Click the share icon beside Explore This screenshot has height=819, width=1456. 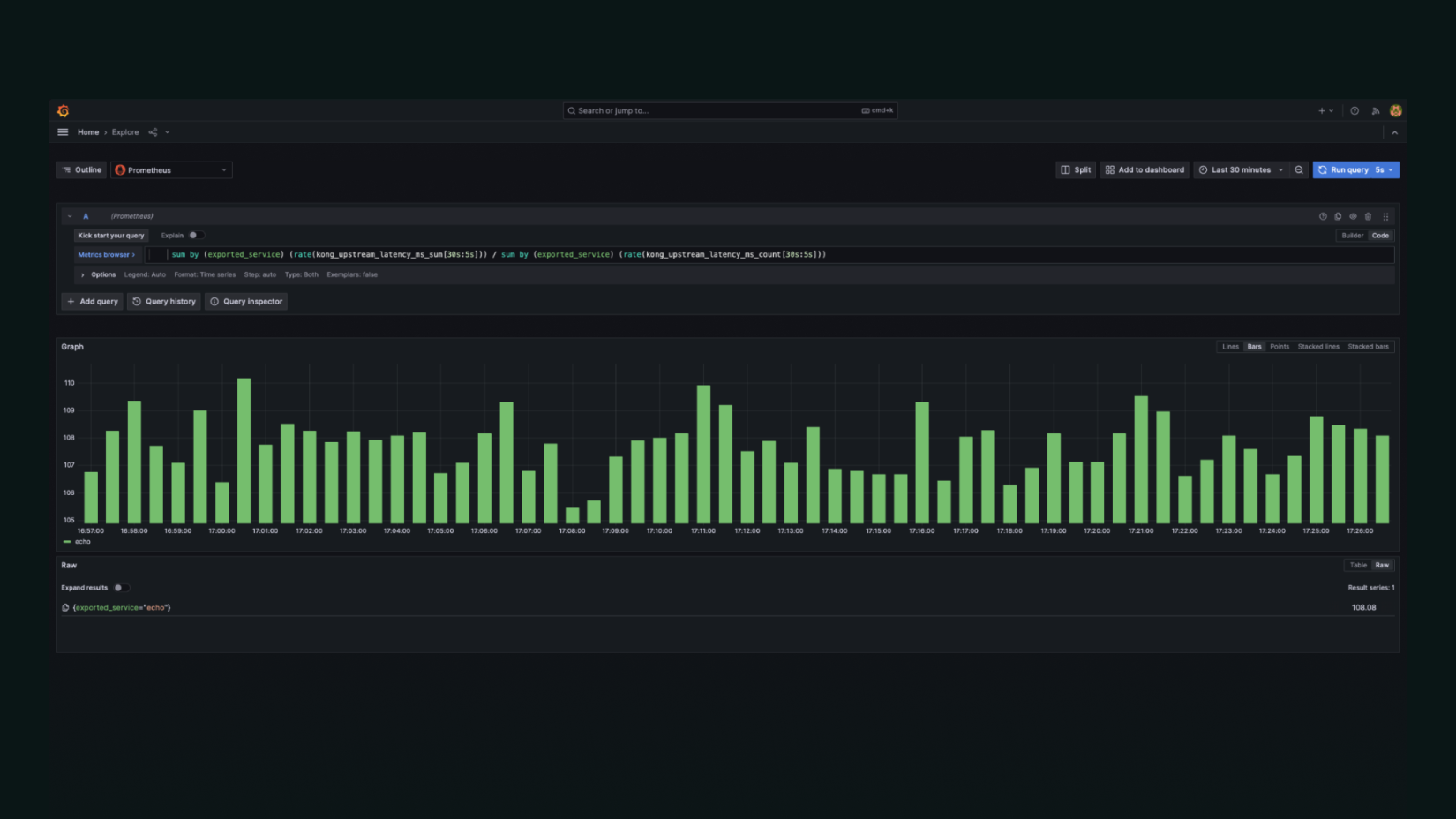coord(153,132)
